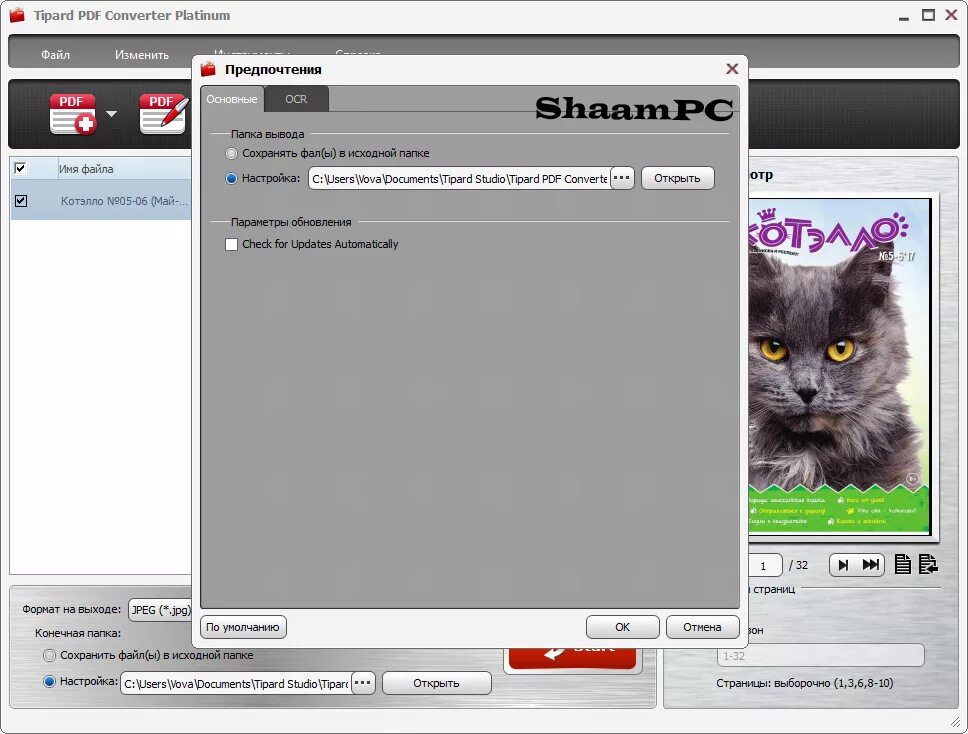
Task: Click the Котэлло cat cover preview
Action: tap(840, 366)
